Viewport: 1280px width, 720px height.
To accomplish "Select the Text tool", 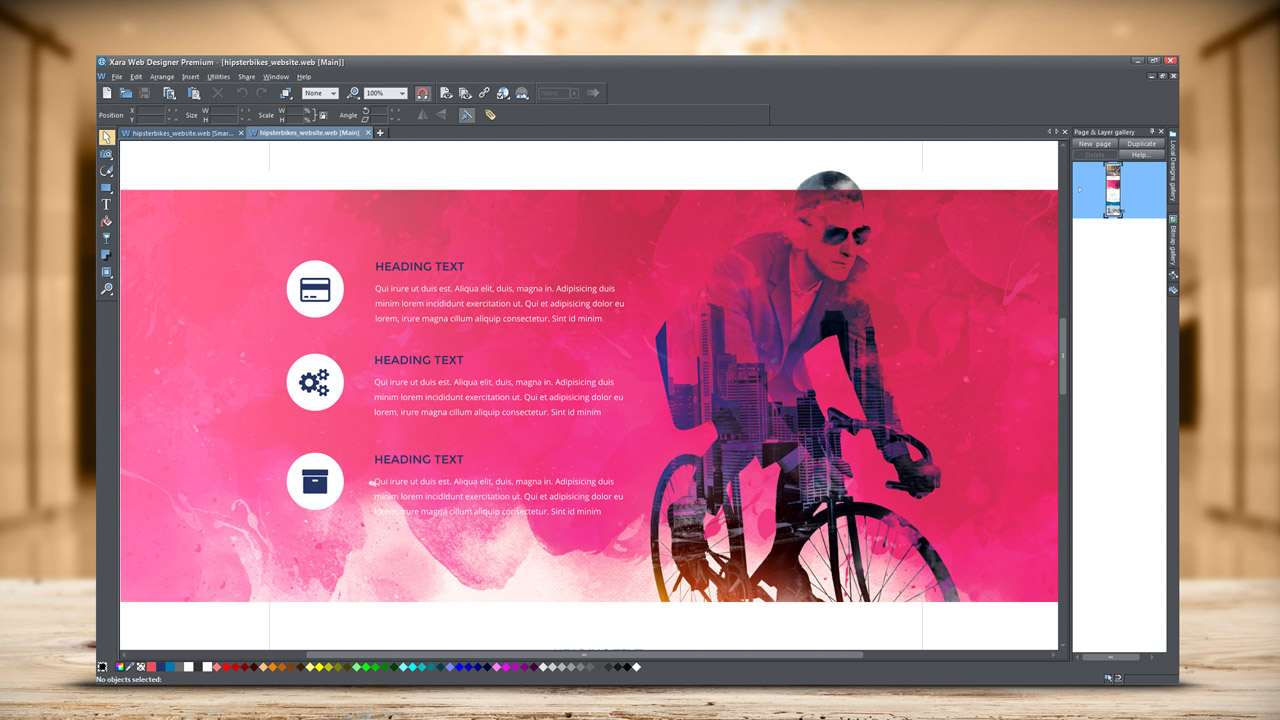I will [x=106, y=204].
